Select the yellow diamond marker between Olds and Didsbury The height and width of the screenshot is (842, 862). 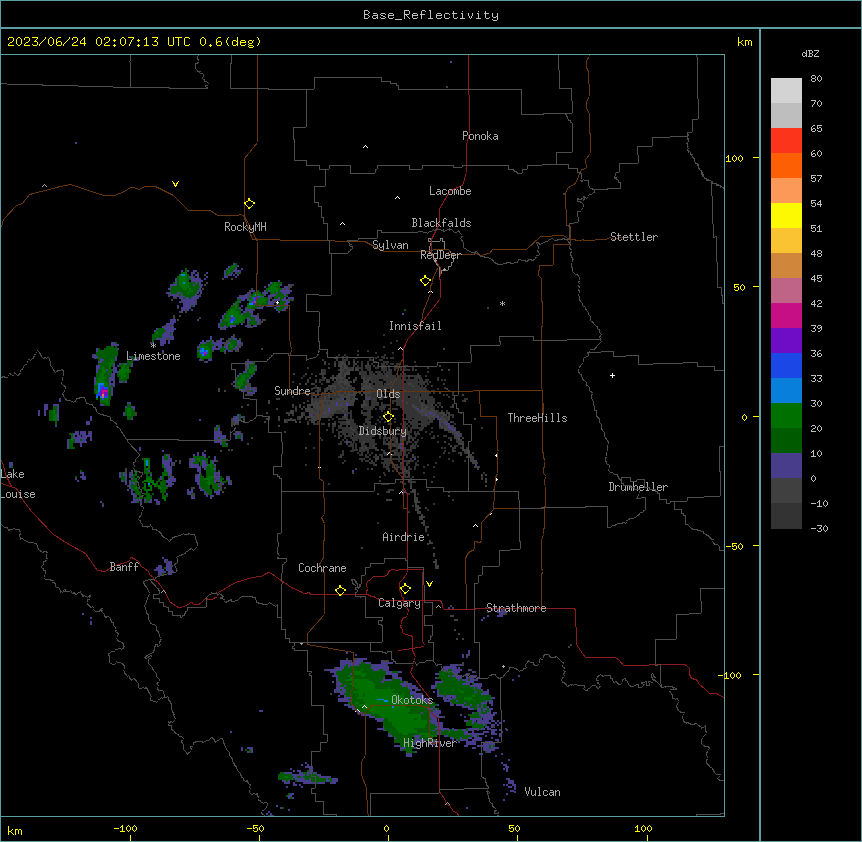point(388,417)
